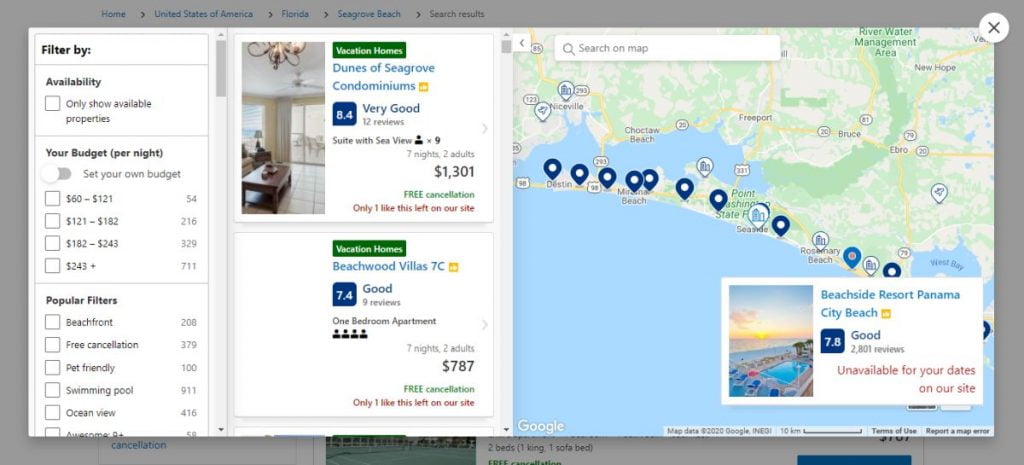Image resolution: width=1024 pixels, height=465 pixels.
Task: Click the map pin at Destin
Action: [552, 169]
